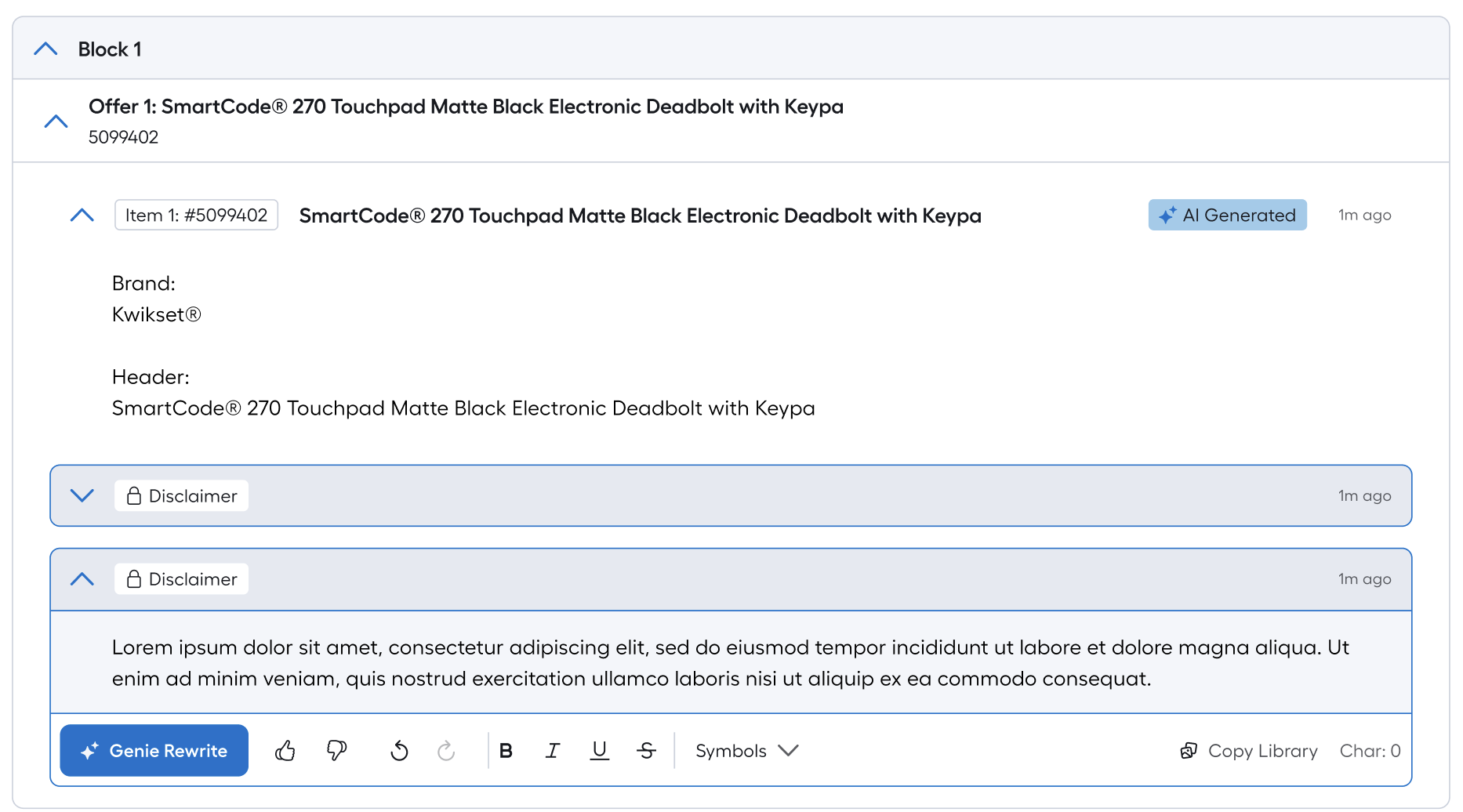Undo the last edit

pos(399,751)
